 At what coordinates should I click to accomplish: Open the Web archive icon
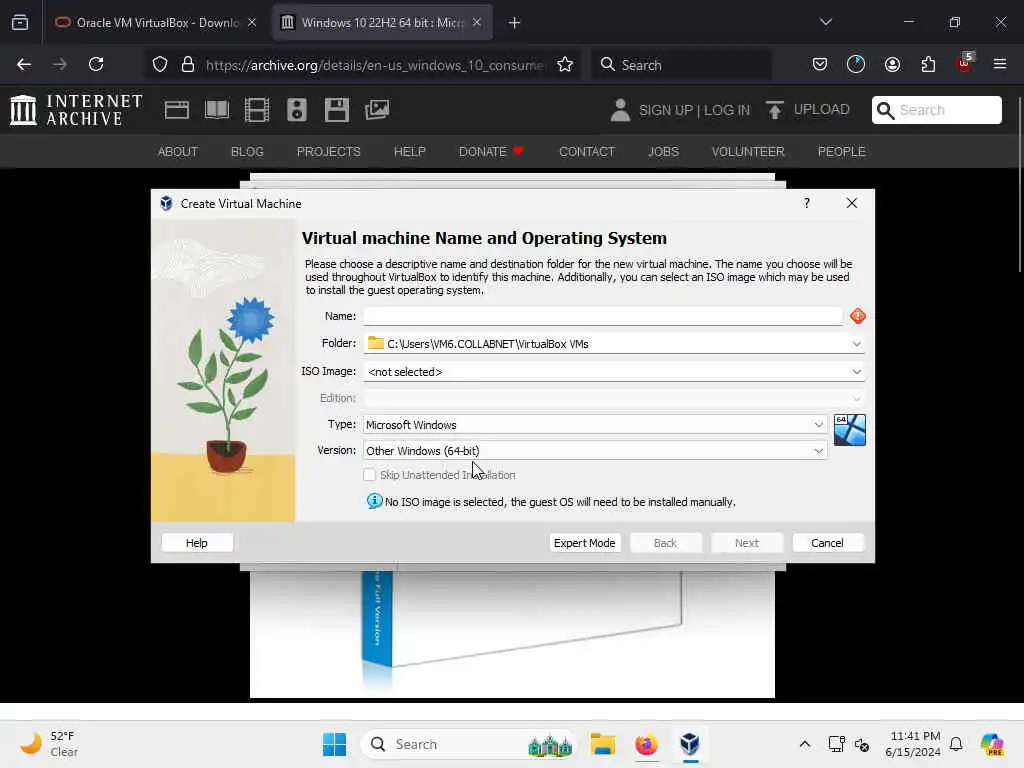click(176, 110)
